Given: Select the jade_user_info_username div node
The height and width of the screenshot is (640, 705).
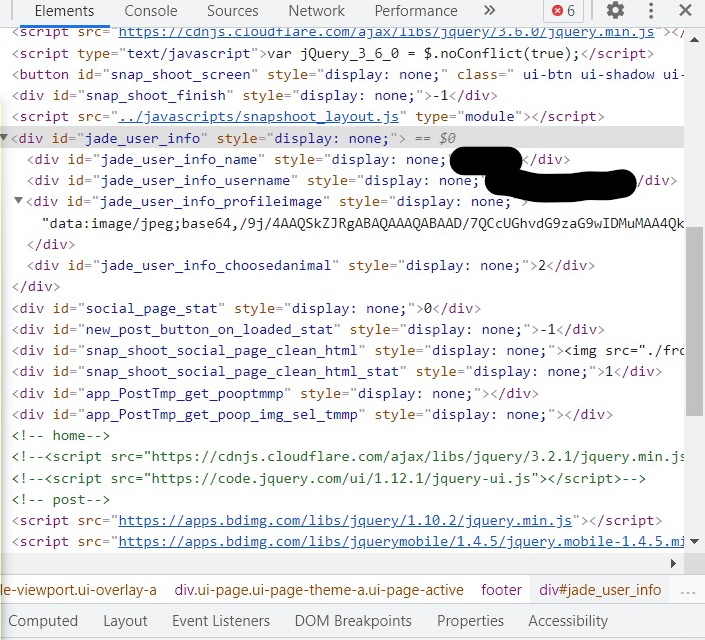Looking at the screenshot, I should tap(352, 180).
